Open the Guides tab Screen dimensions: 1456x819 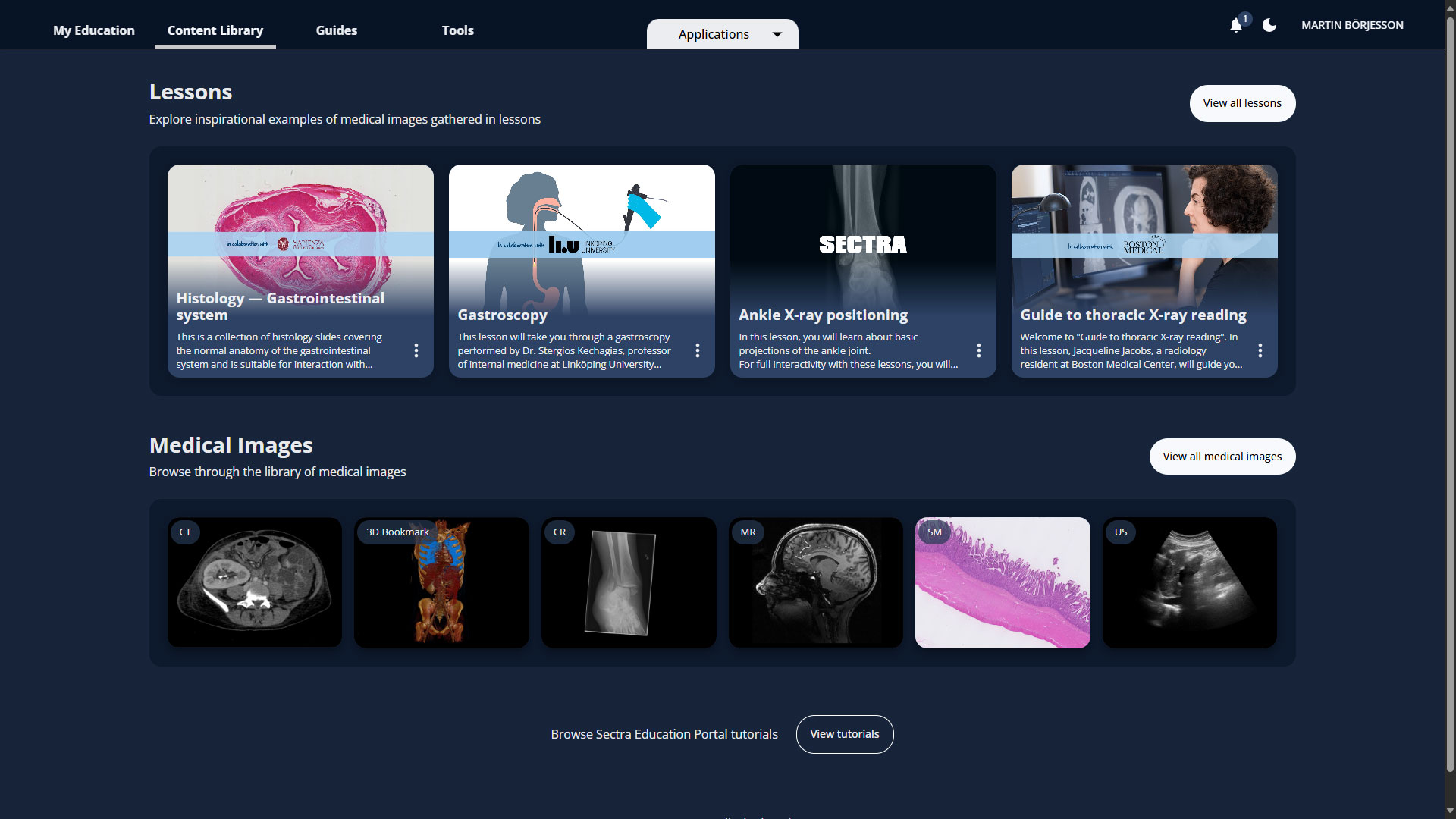(x=337, y=30)
